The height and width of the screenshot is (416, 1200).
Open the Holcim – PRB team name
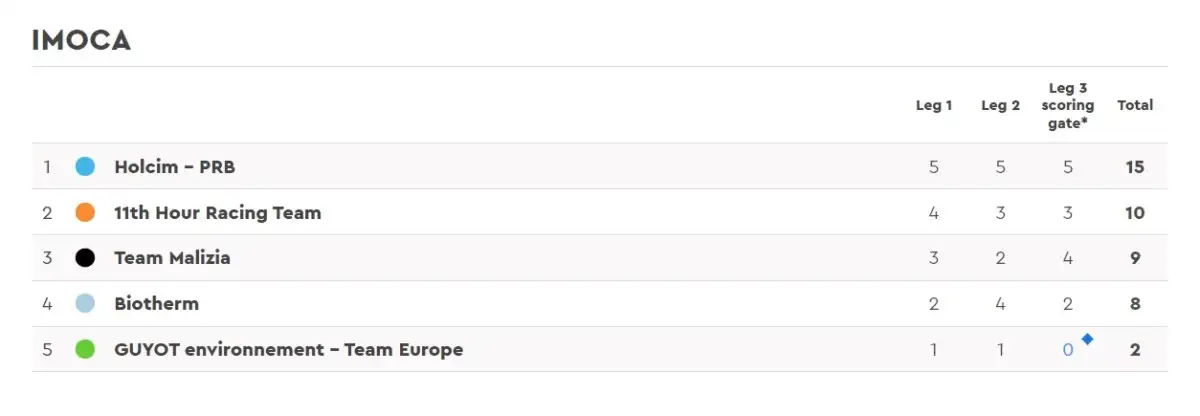(x=175, y=166)
